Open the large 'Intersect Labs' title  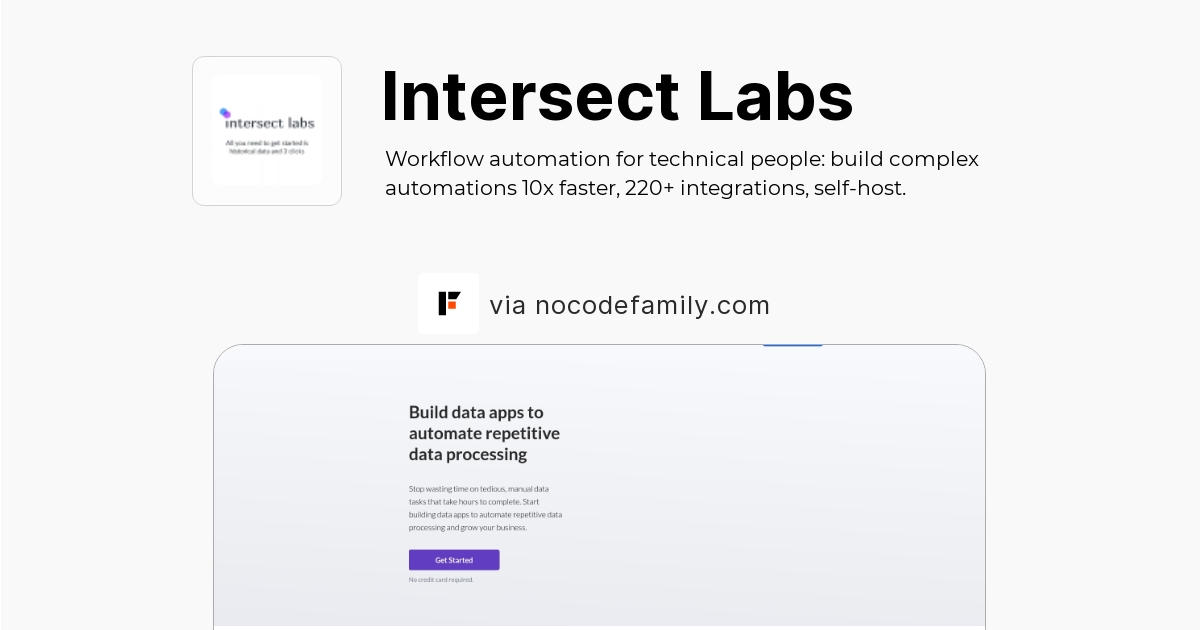pyautogui.click(x=617, y=97)
